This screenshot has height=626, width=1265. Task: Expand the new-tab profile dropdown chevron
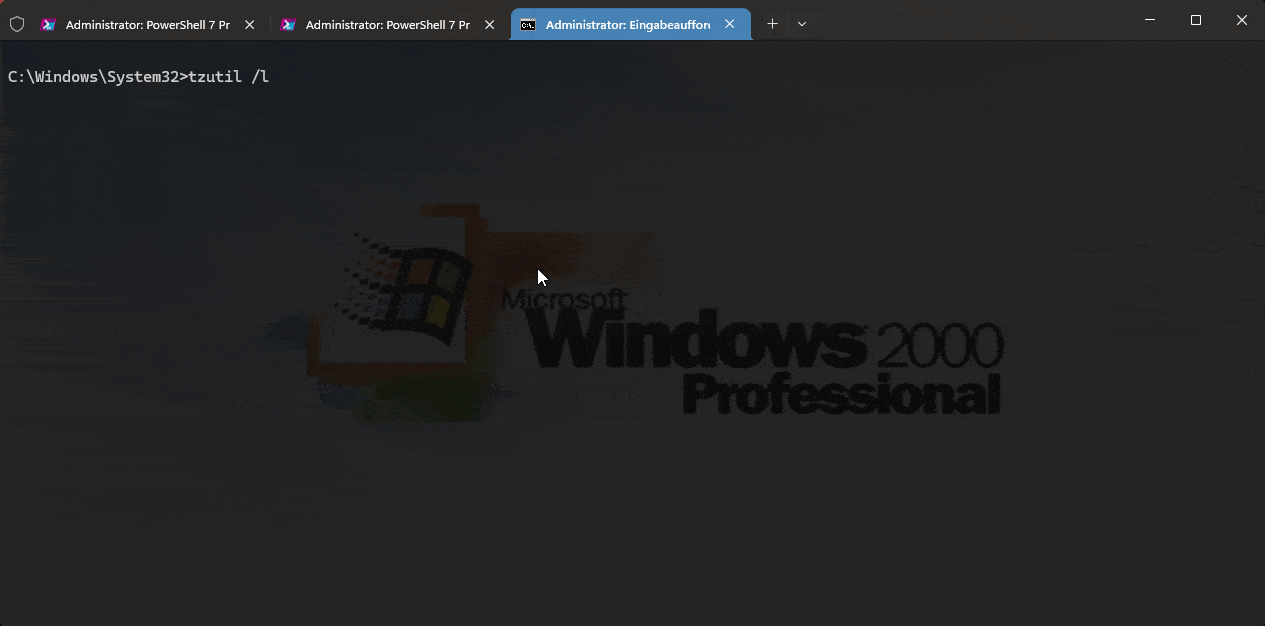pyautogui.click(x=802, y=24)
